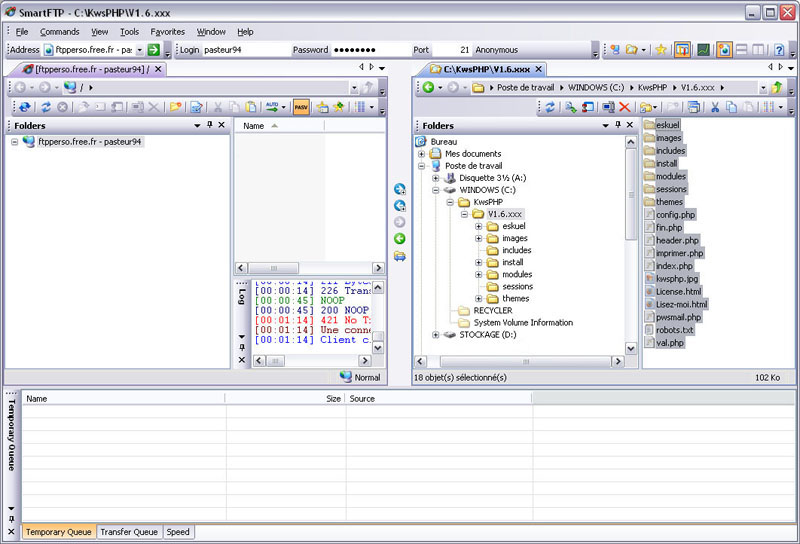
Task: Toggle the Anonymous login button
Action: (x=496, y=50)
